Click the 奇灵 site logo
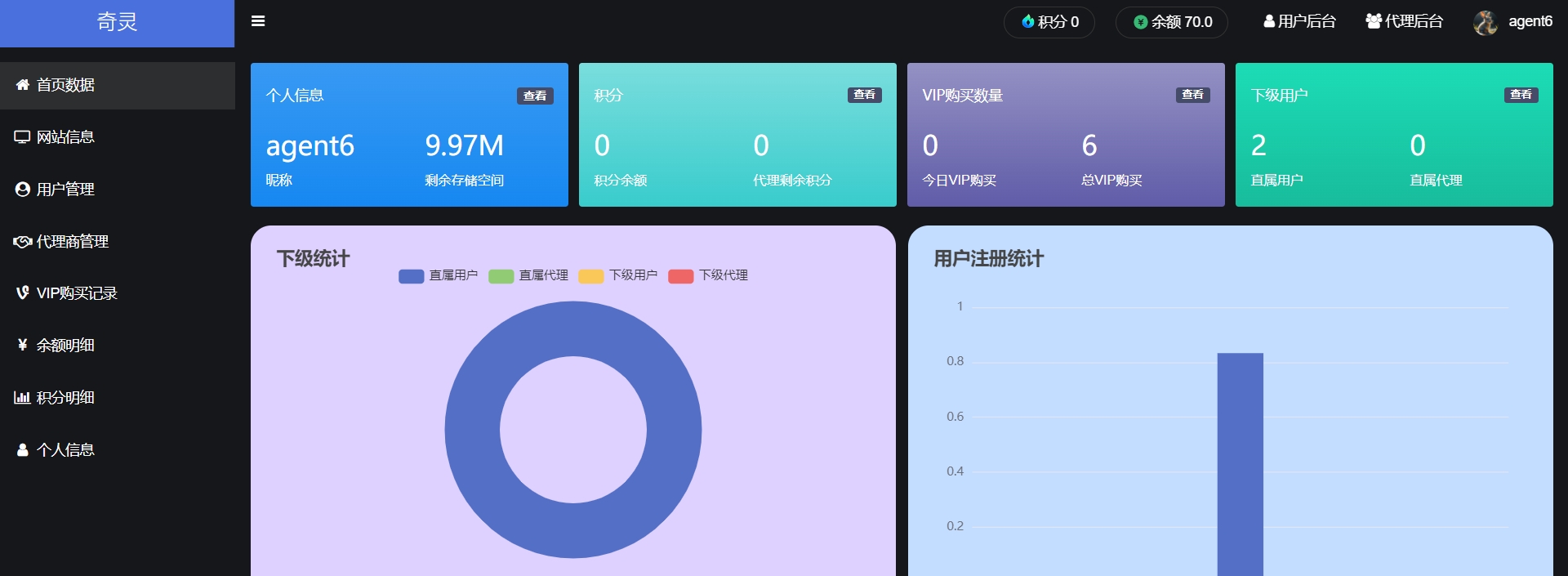 pyautogui.click(x=118, y=22)
